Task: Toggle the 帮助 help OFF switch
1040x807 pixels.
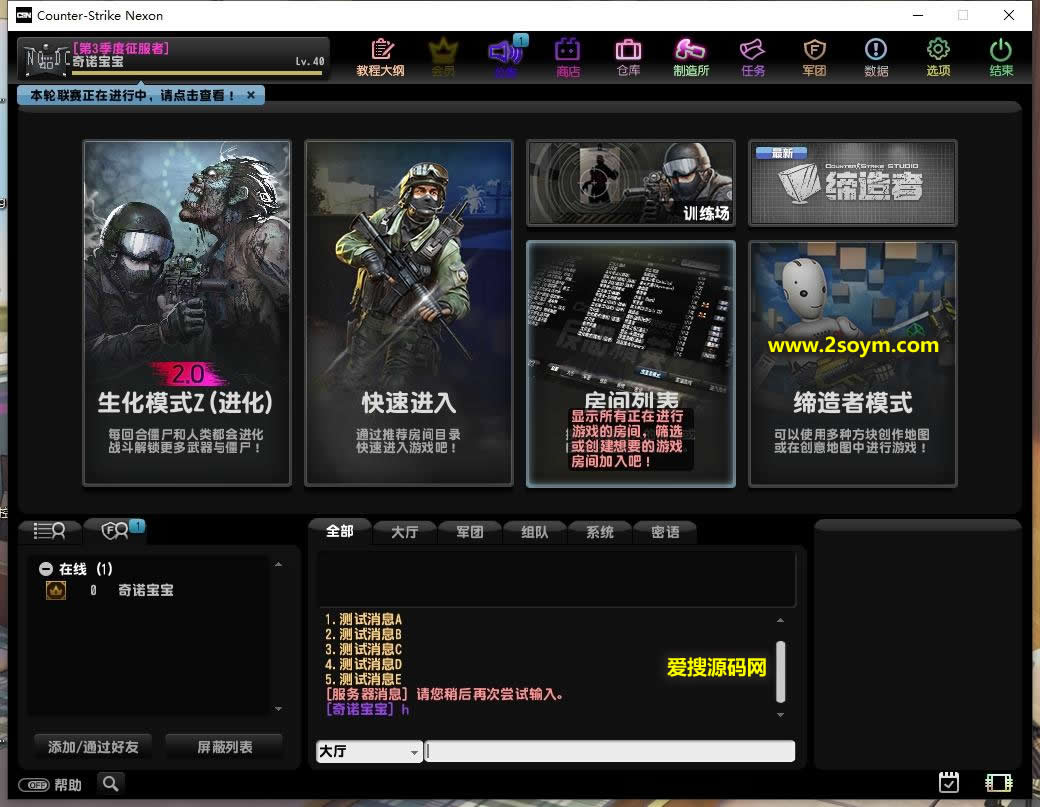Action: click(34, 785)
